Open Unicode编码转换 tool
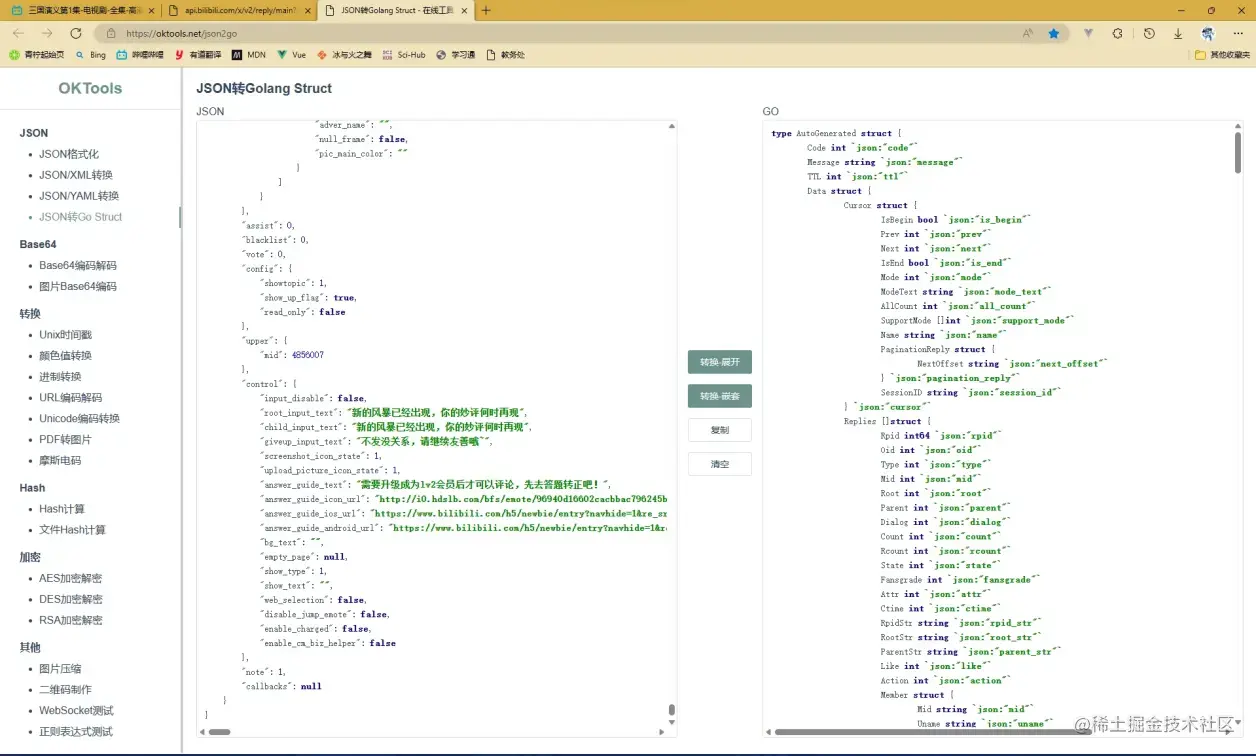 pyautogui.click(x=80, y=419)
